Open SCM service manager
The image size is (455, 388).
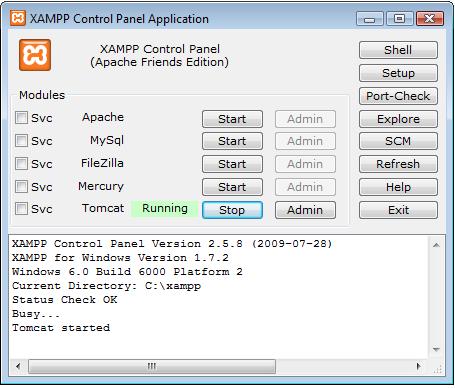[398, 141]
